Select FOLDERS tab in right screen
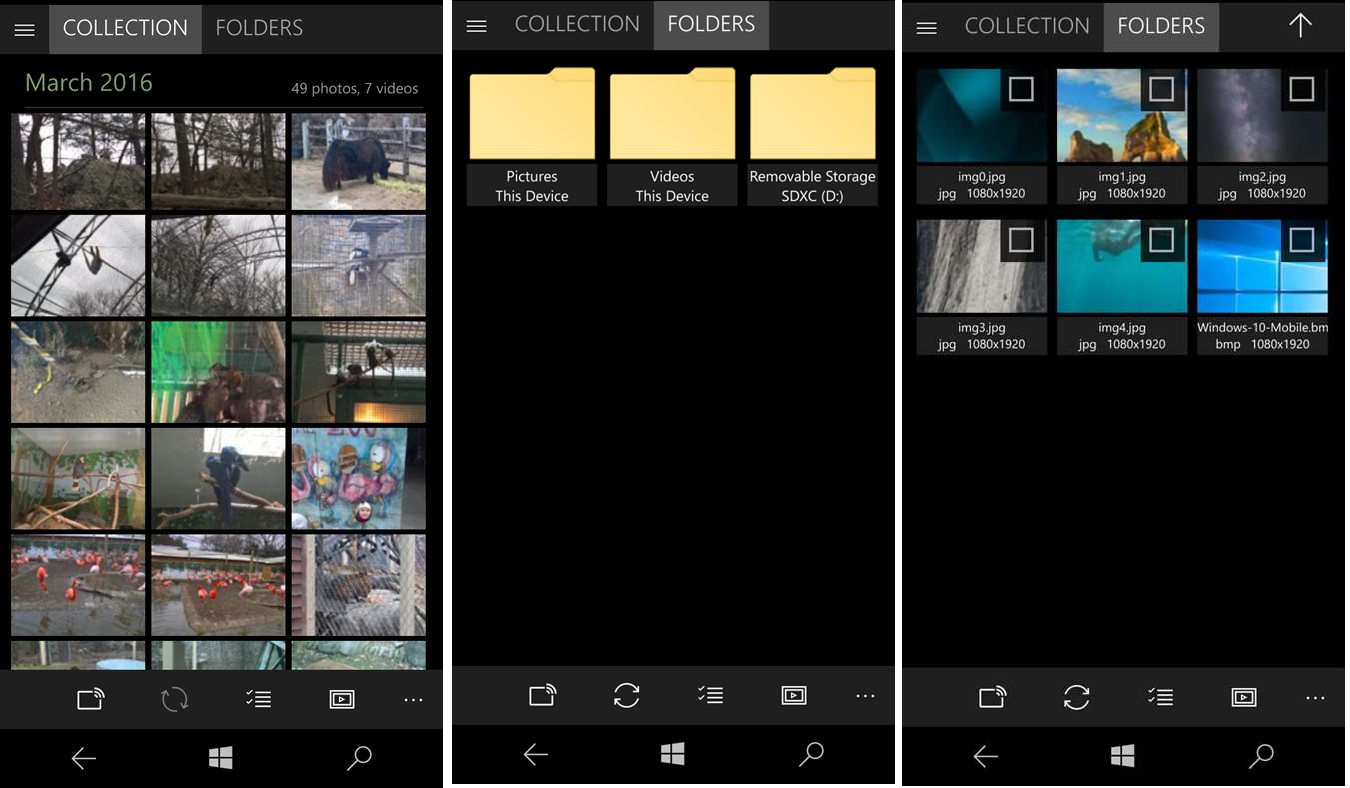This screenshot has height=788, width=1350. 1161,26
